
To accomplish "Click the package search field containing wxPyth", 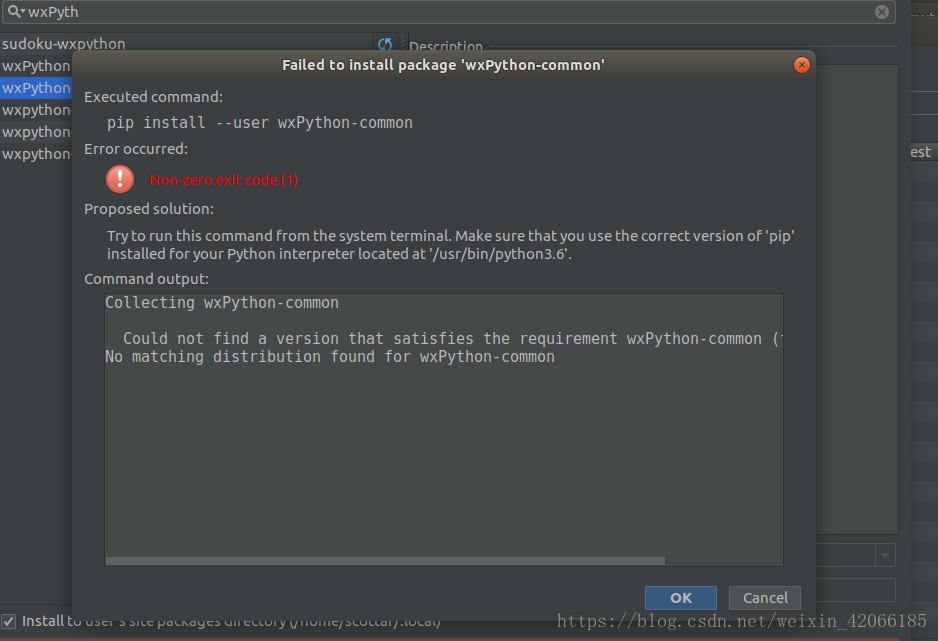I will pos(449,12).
